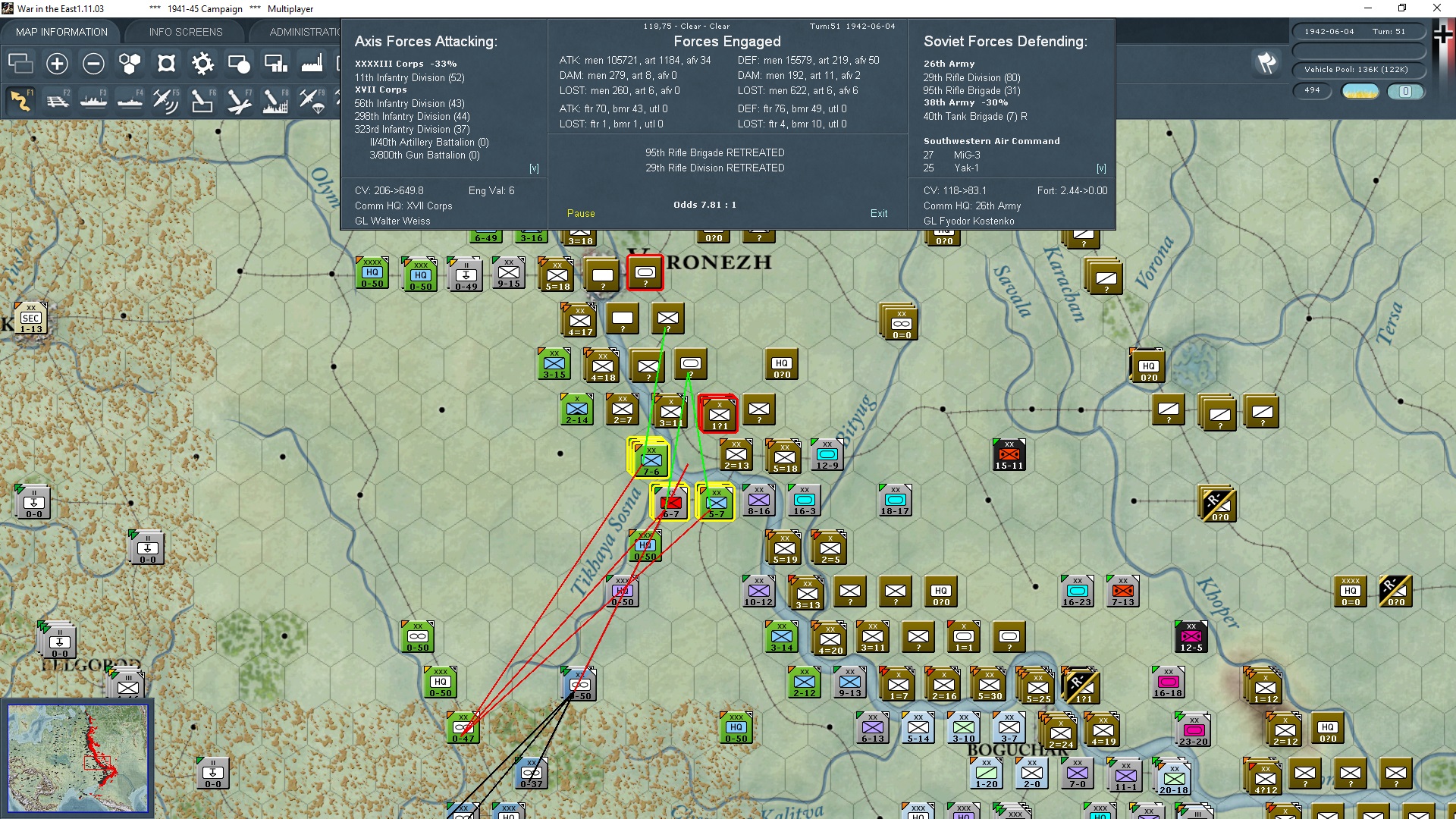1456x819 pixels.
Task: Select the black 12-5 unit counter
Action: tap(1191, 637)
